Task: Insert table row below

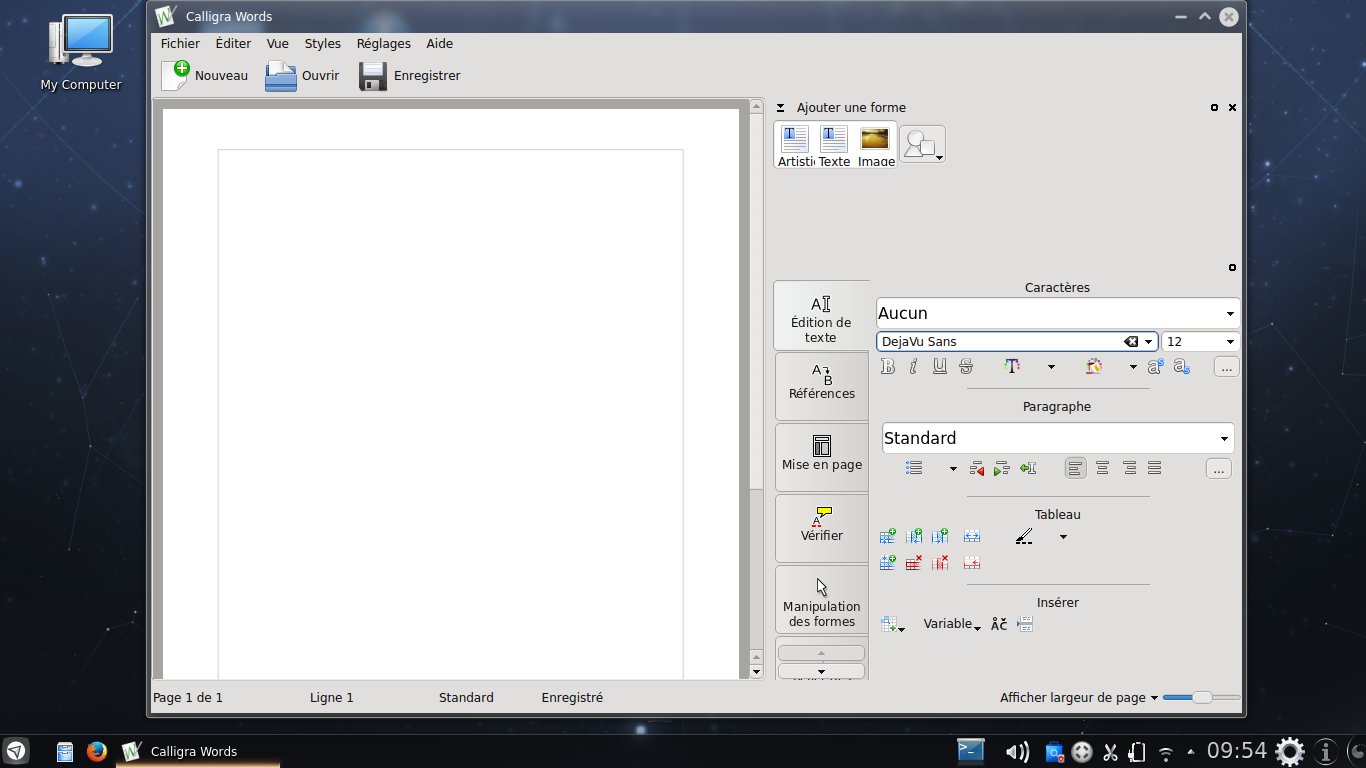Action: coord(887,563)
